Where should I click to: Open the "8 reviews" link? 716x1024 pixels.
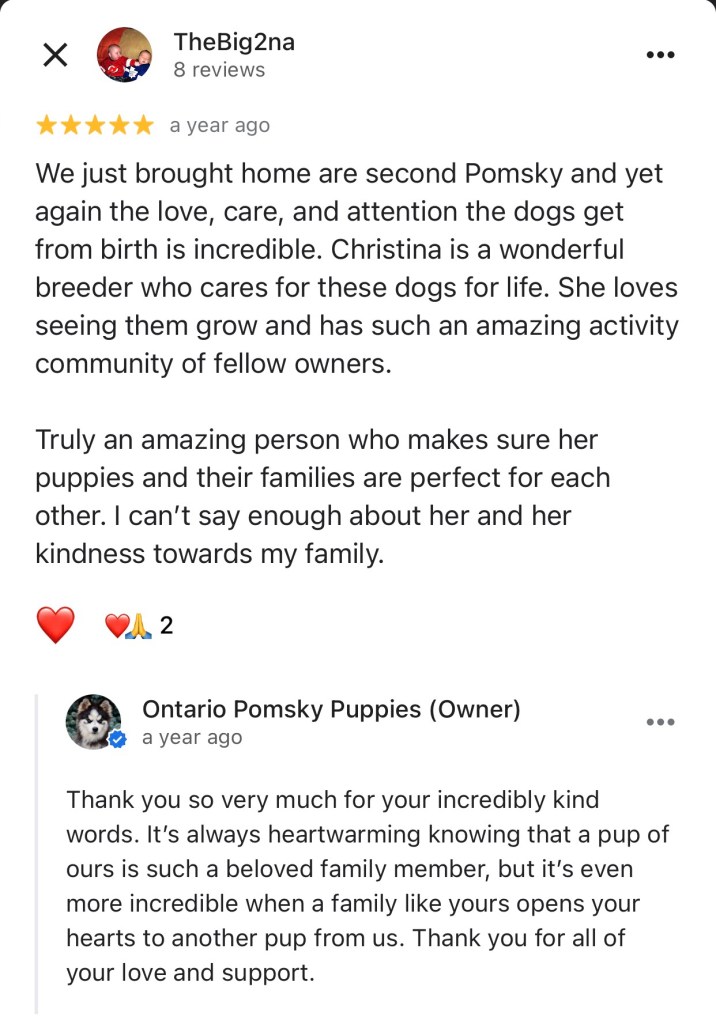pos(219,70)
